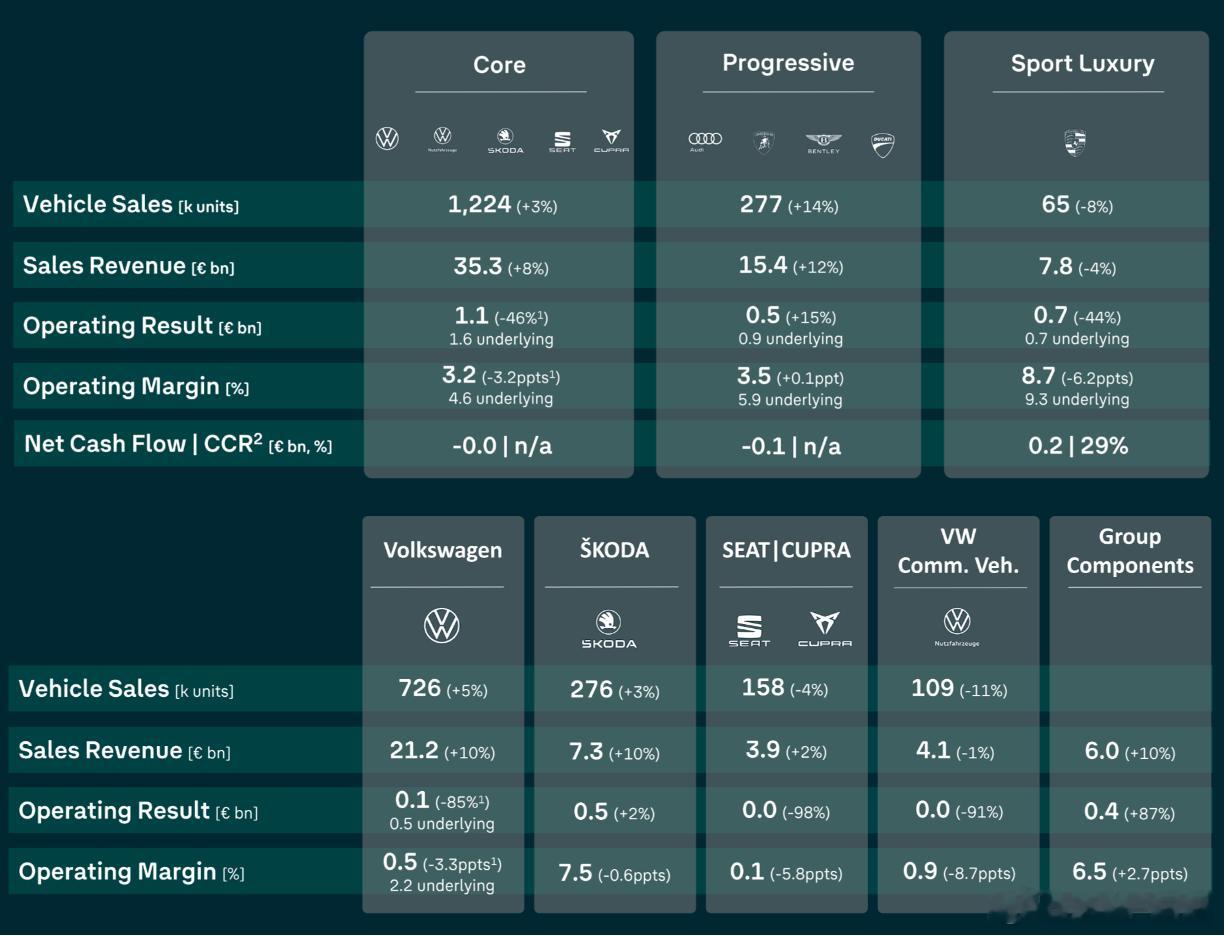The height and width of the screenshot is (936, 1224).
Task: Select Core net cash flow -0.0 | n/a
Action: 501,446
